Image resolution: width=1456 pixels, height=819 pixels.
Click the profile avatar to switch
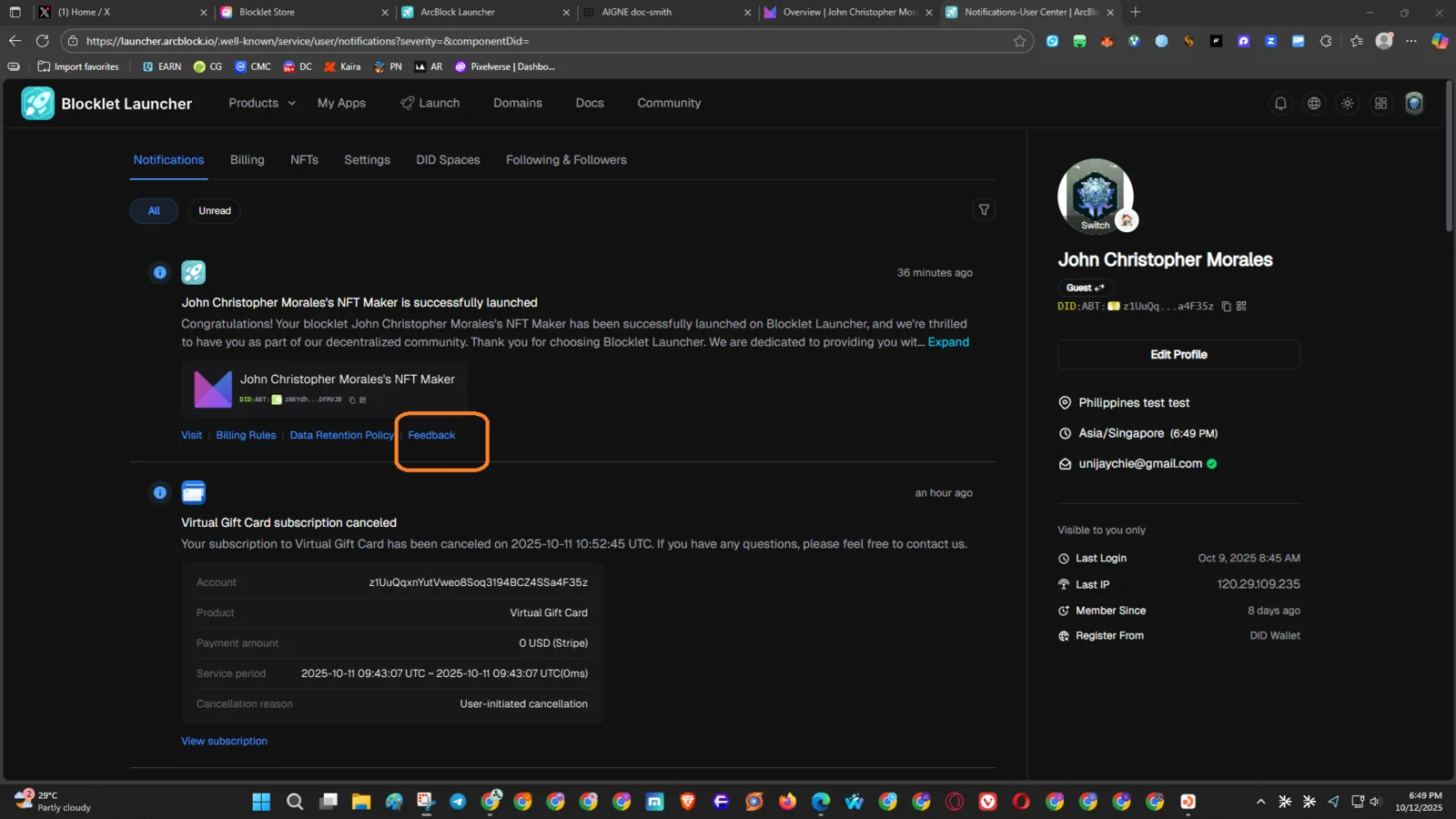point(1096,197)
